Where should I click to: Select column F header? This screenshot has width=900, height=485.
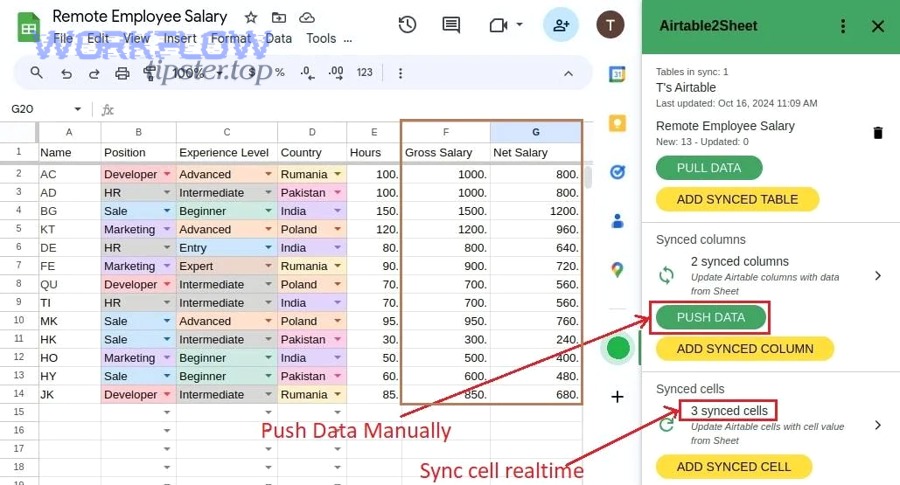click(x=446, y=132)
